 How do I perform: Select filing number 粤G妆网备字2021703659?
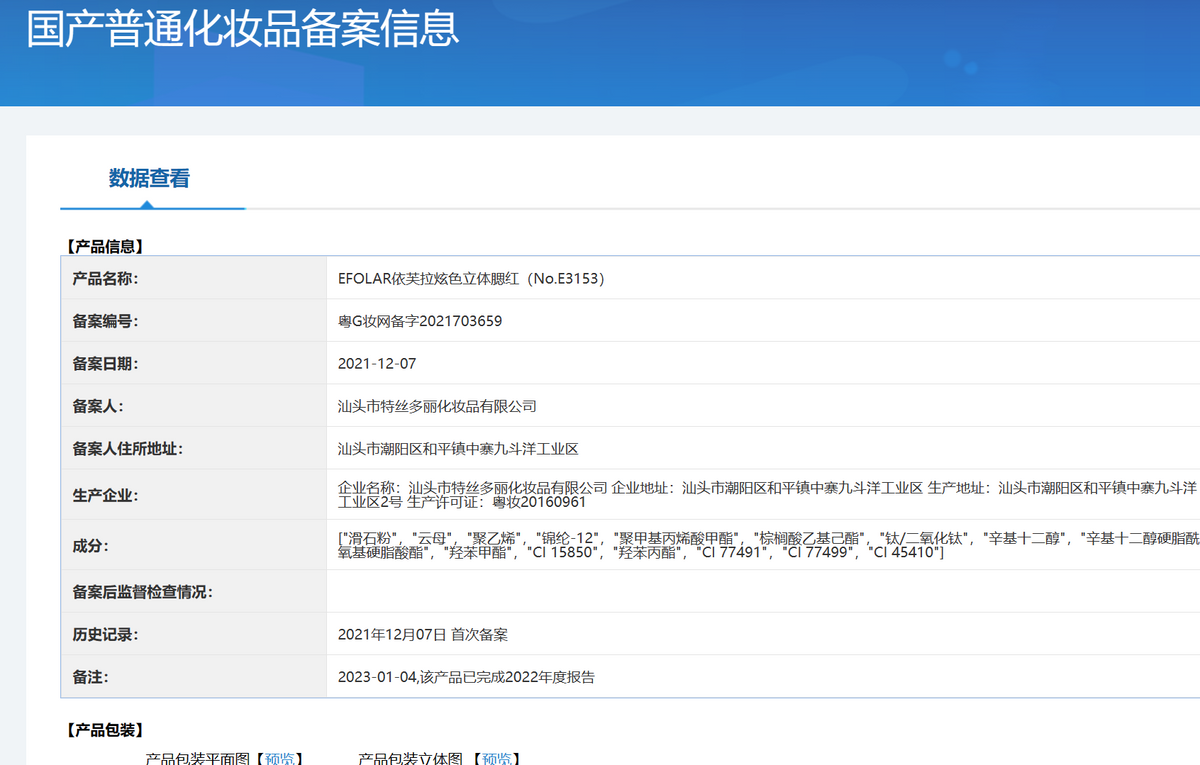pos(420,321)
